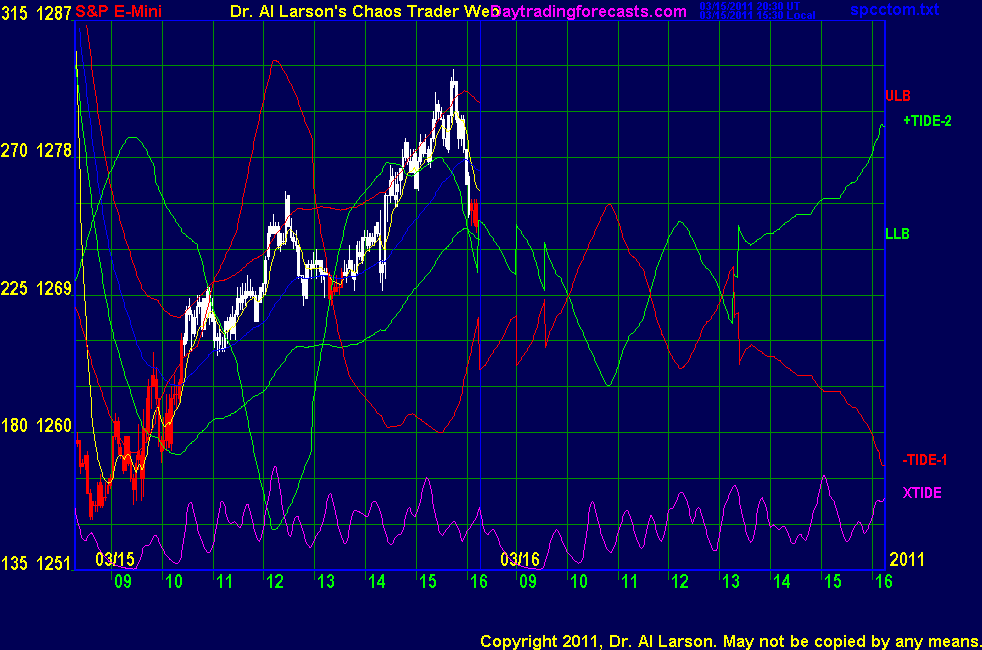
Task: Click the green LLB legend label
Action: 896,234
